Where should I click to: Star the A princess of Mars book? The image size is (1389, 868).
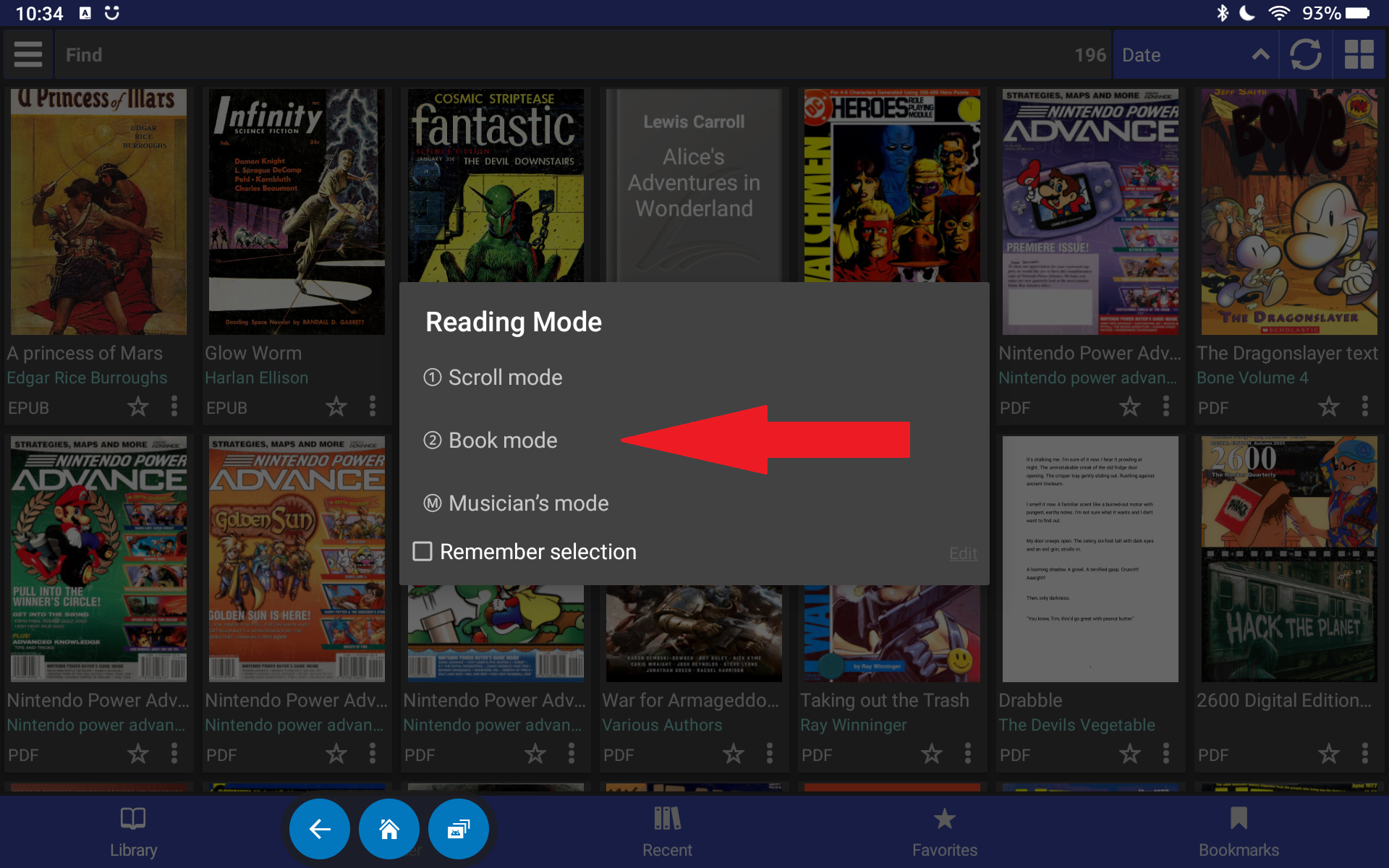(138, 407)
